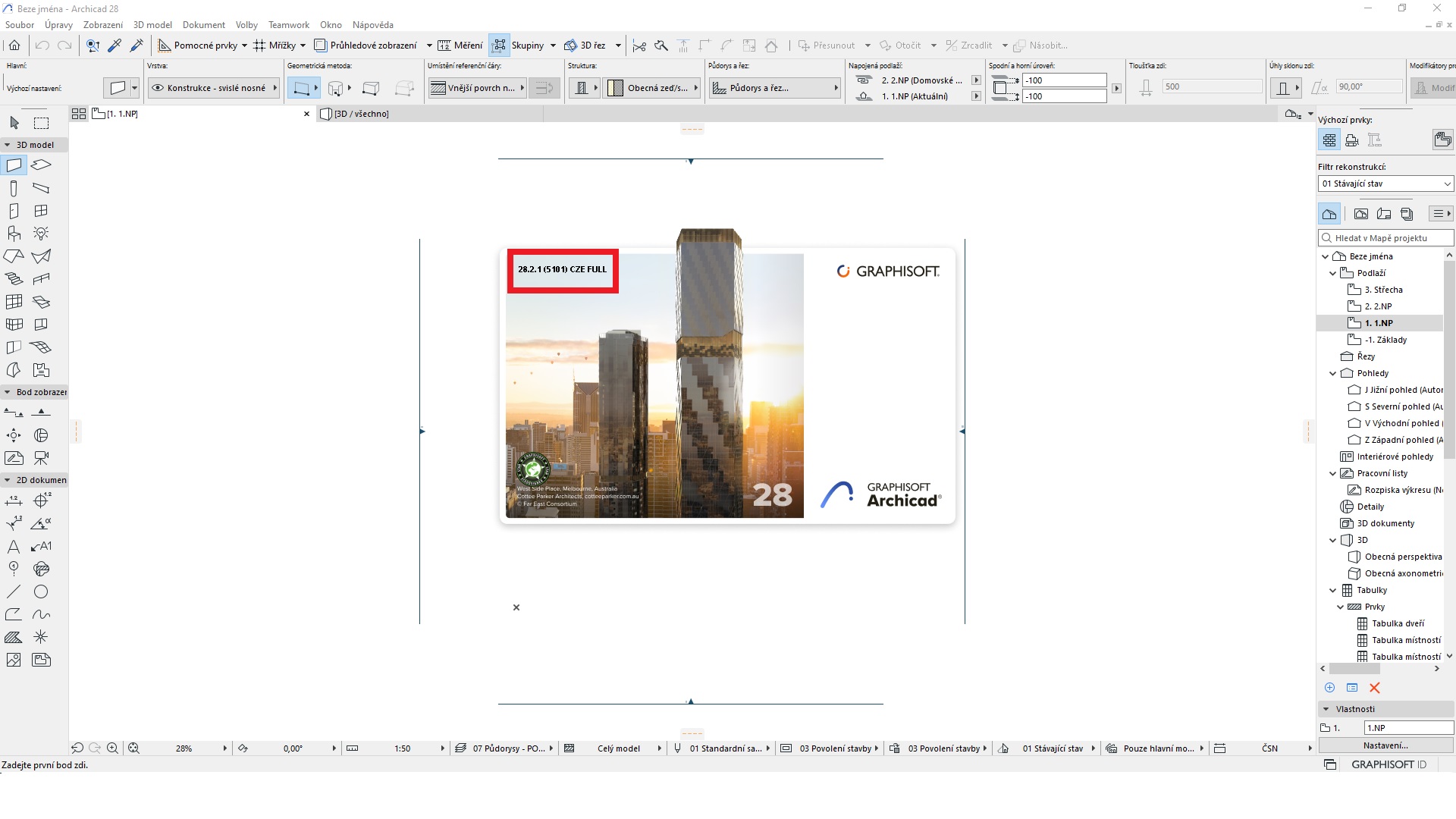Image resolution: width=1456 pixels, height=819 pixels.
Task: Open the Find and Select tool
Action: click(x=93, y=45)
